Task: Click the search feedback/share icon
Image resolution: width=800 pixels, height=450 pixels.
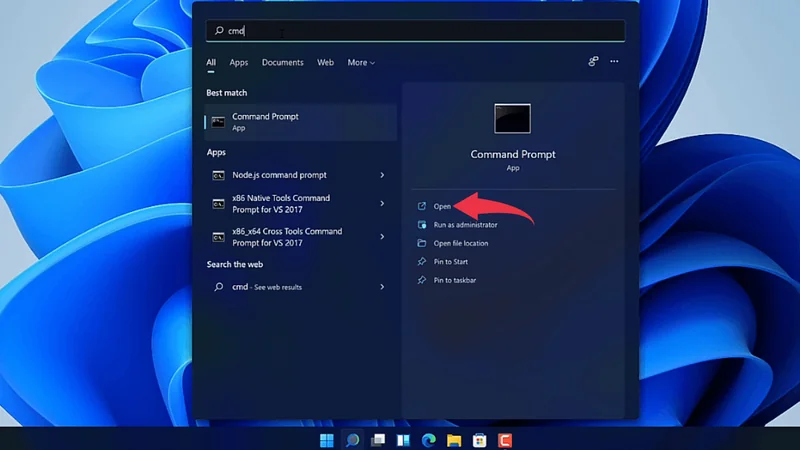Action: coord(593,62)
